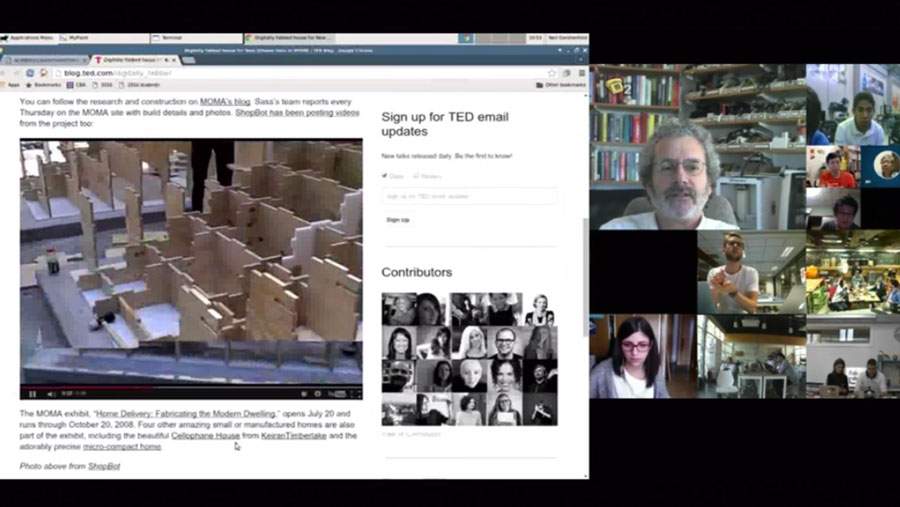The width and height of the screenshot is (900, 507).
Task: Open the Apps bookmark shortcut
Action: coord(10,85)
